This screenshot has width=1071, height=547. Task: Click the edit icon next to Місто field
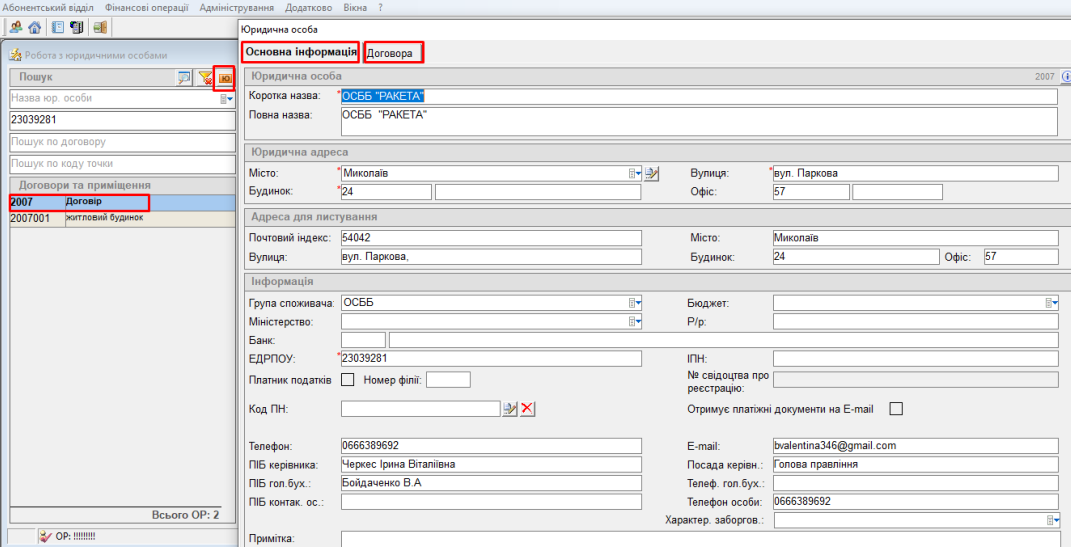point(652,173)
